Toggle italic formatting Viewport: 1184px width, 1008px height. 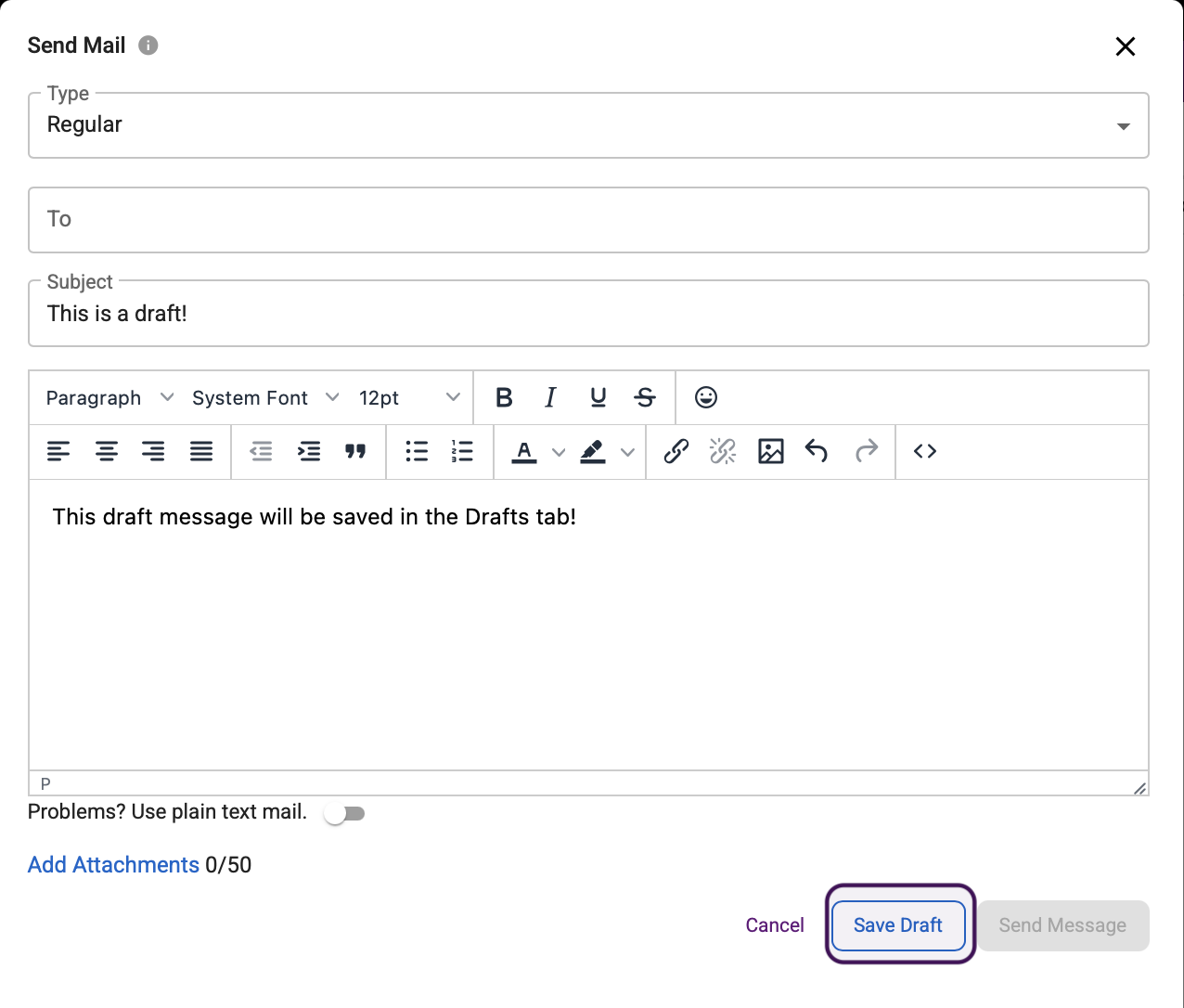point(550,398)
